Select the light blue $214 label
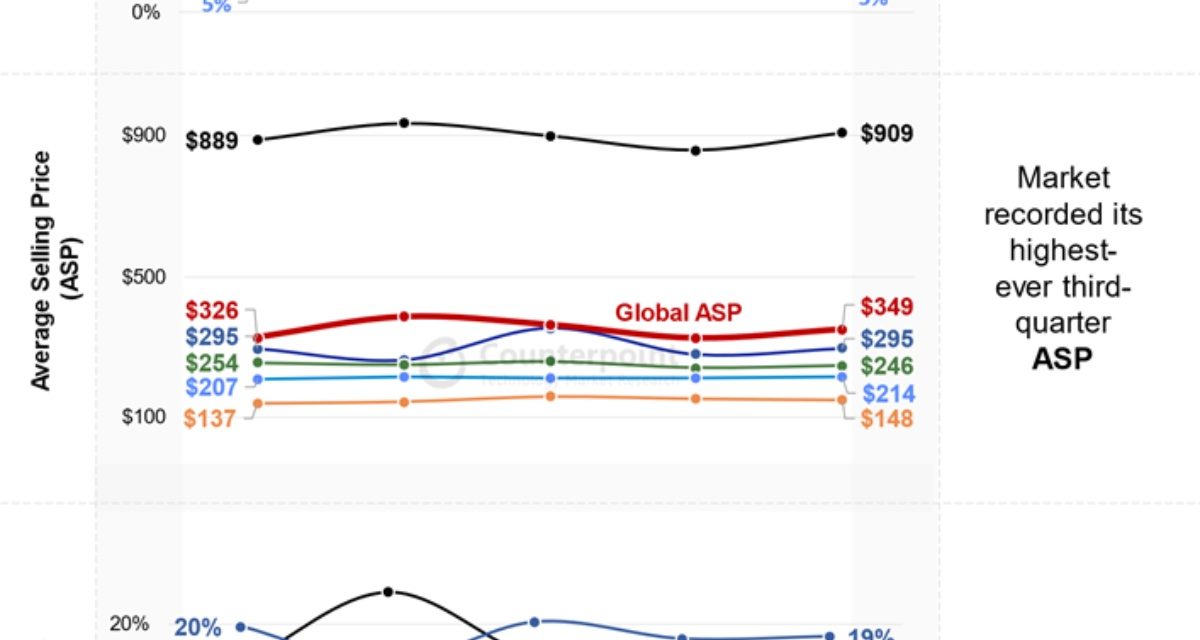The image size is (1200, 640). coord(887,394)
